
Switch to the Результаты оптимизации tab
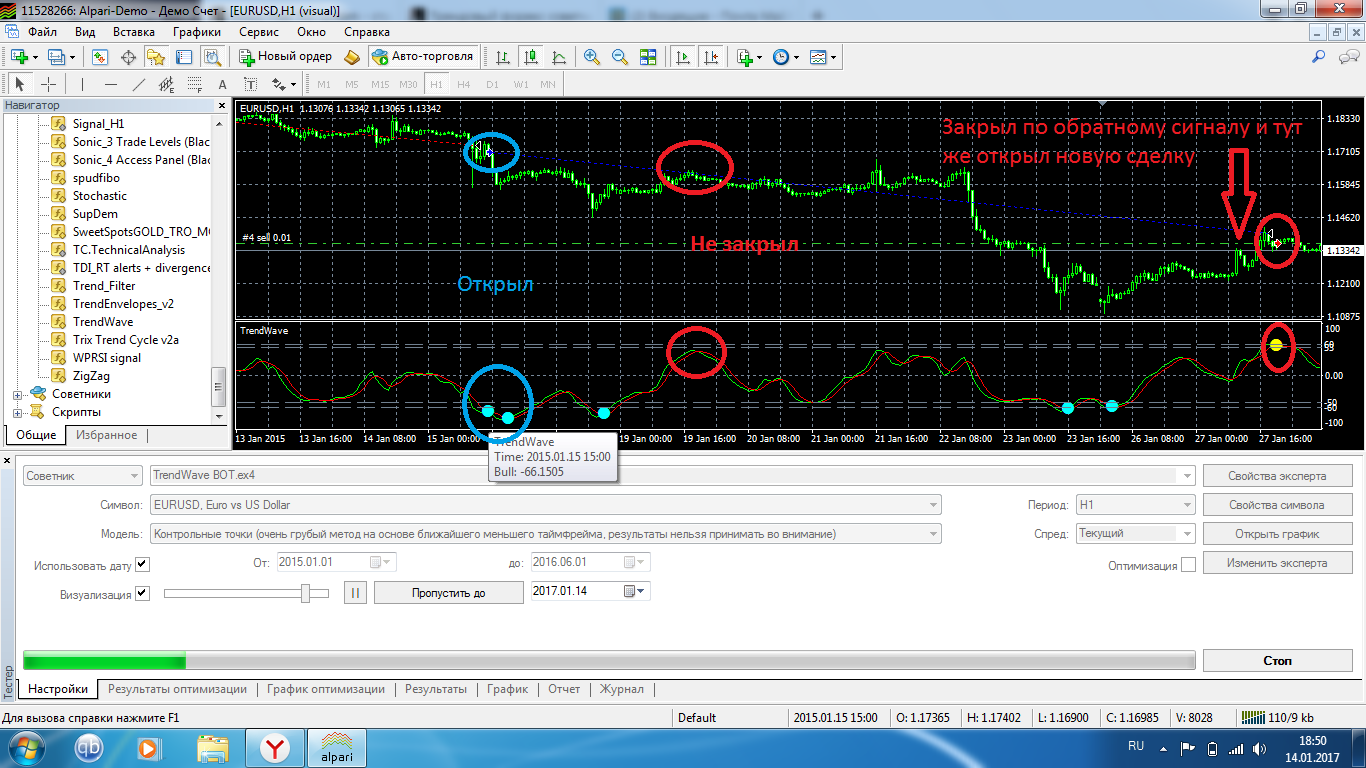(x=177, y=689)
